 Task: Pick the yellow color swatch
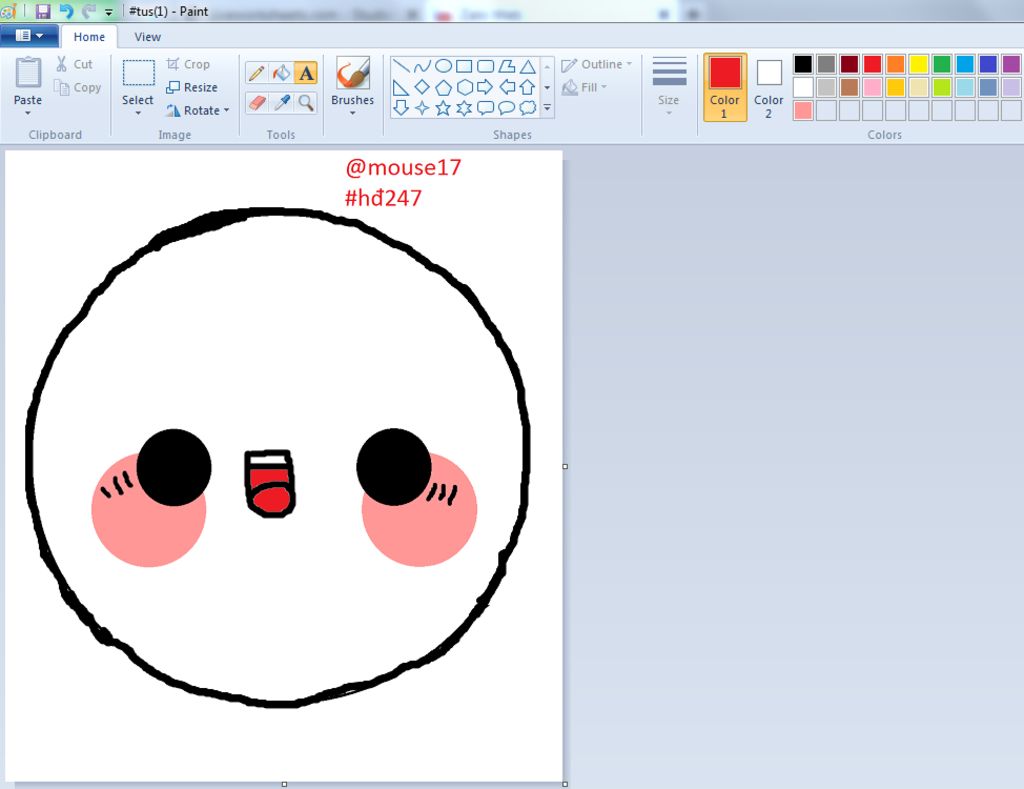[918, 64]
